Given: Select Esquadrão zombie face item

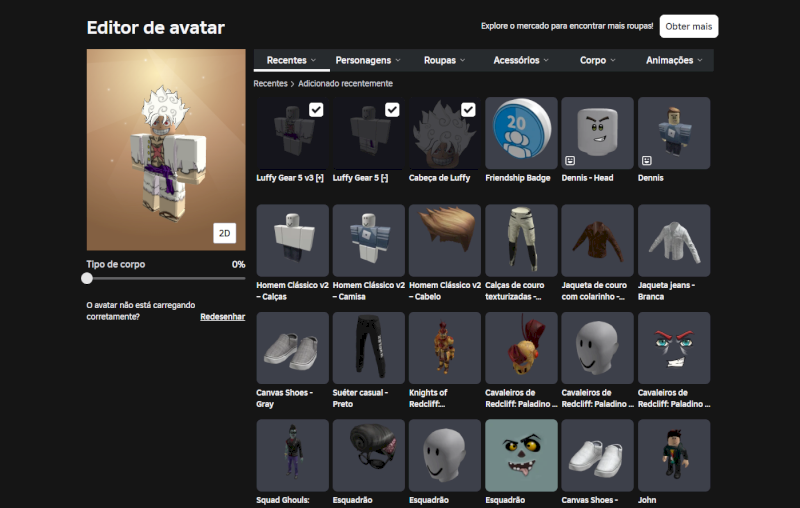Looking at the screenshot, I should coord(521,455).
